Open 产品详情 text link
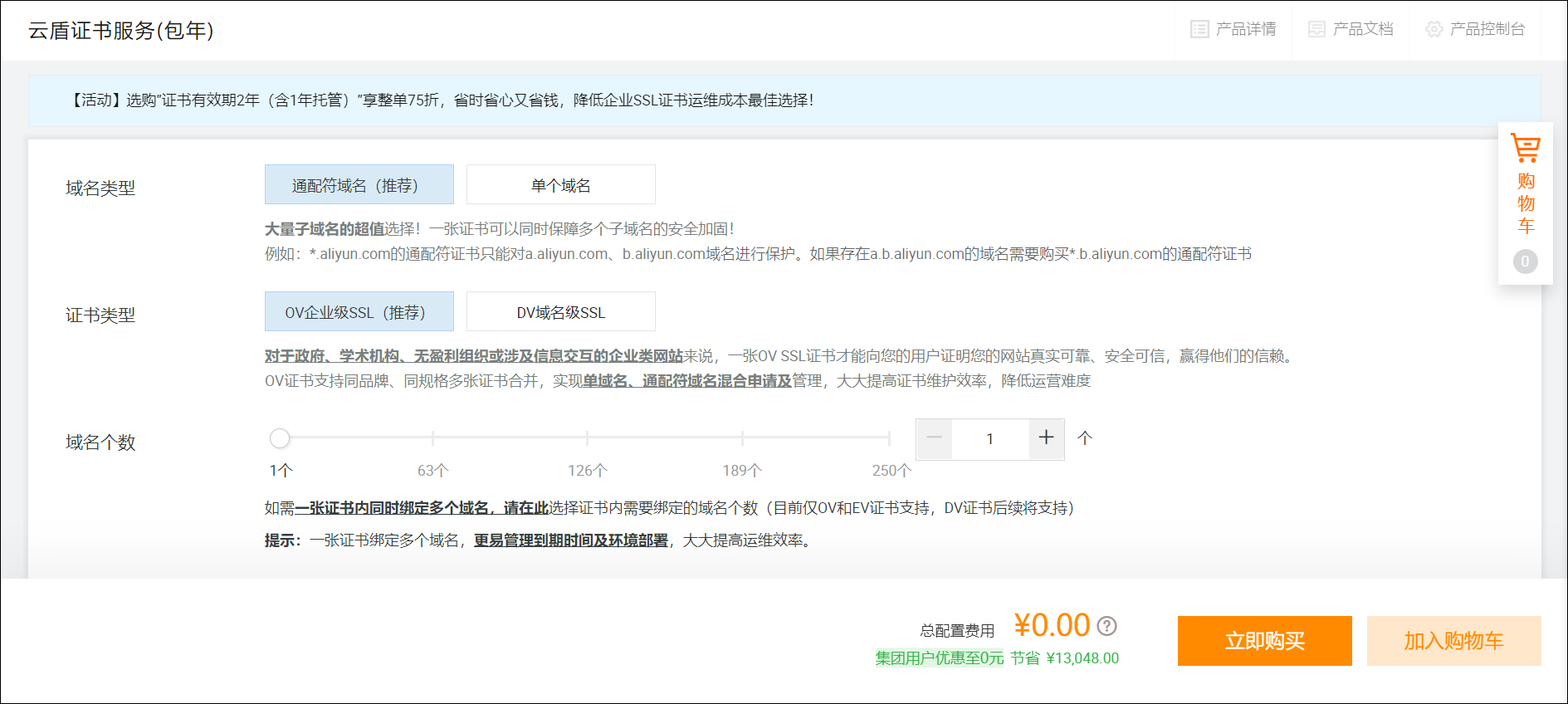This screenshot has width=1568, height=704. pyautogui.click(x=1246, y=29)
